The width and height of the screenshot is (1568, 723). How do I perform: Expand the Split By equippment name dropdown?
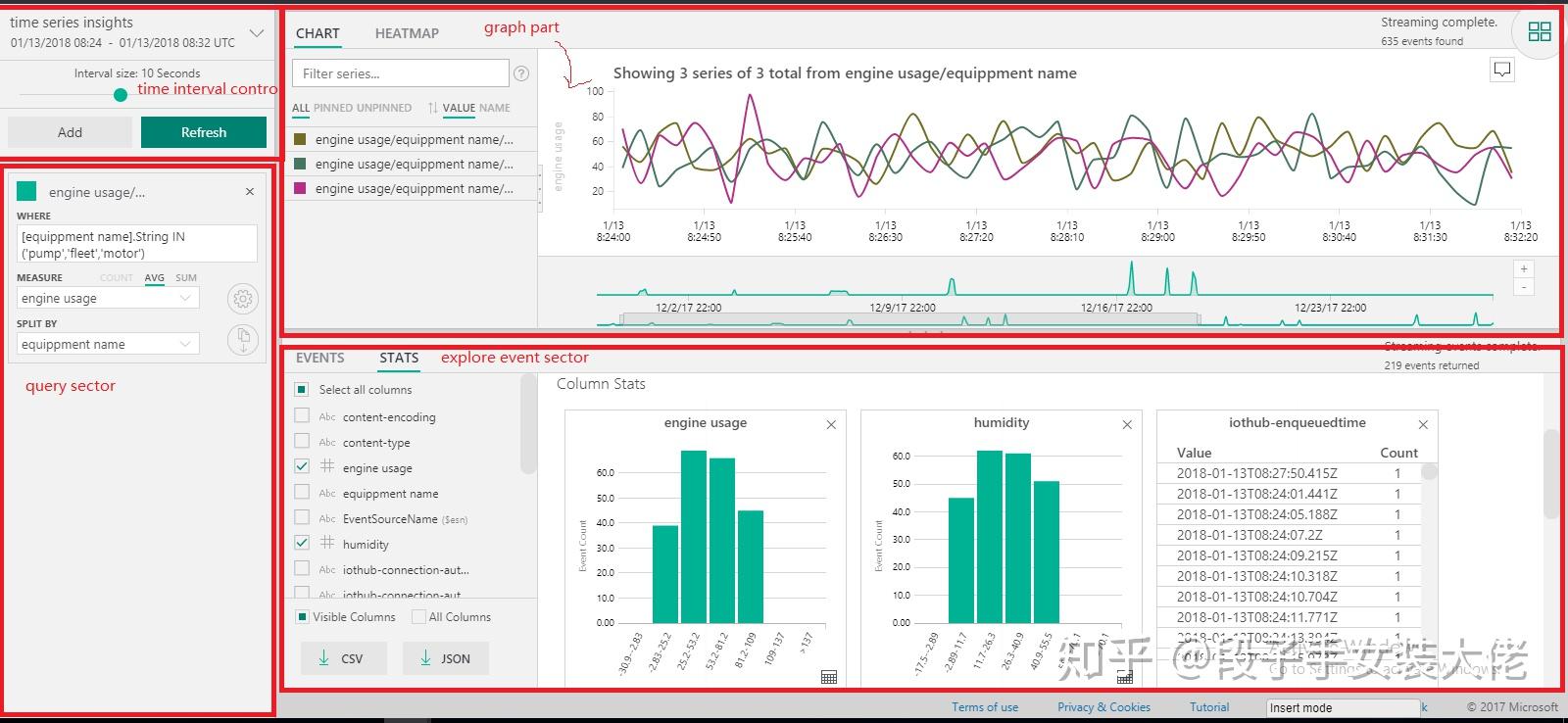[x=108, y=345]
